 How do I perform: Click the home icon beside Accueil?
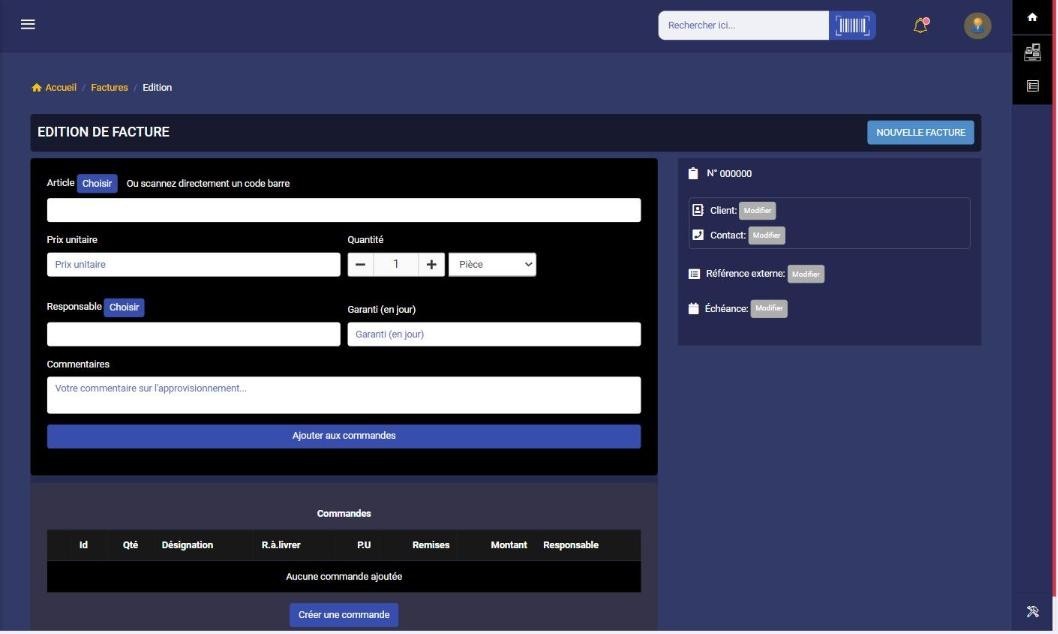coord(36,88)
